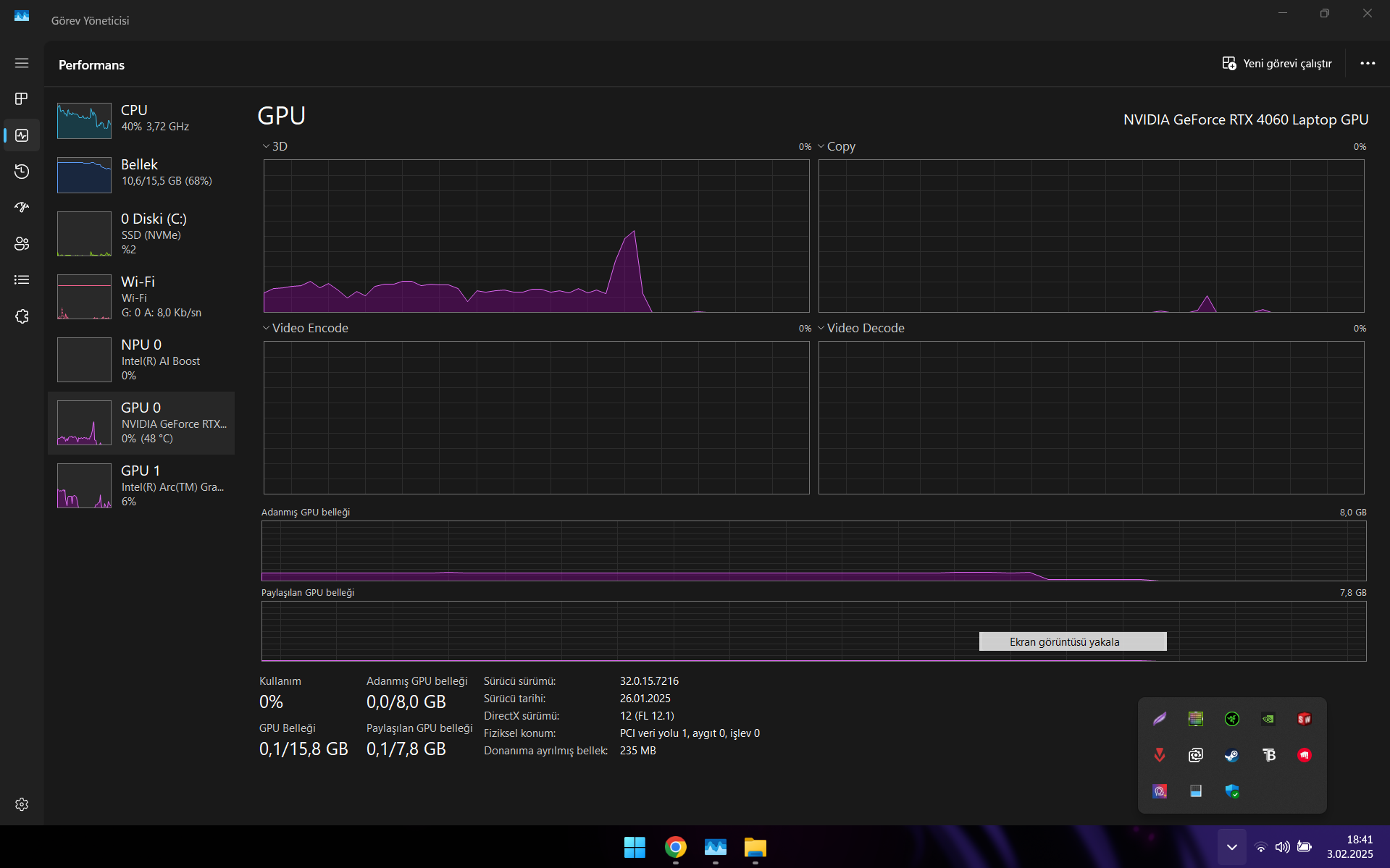1390x868 pixels.
Task: Click the PCI veri yolu 1 location text
Action: pyautogui.click(x=690, y=733)
